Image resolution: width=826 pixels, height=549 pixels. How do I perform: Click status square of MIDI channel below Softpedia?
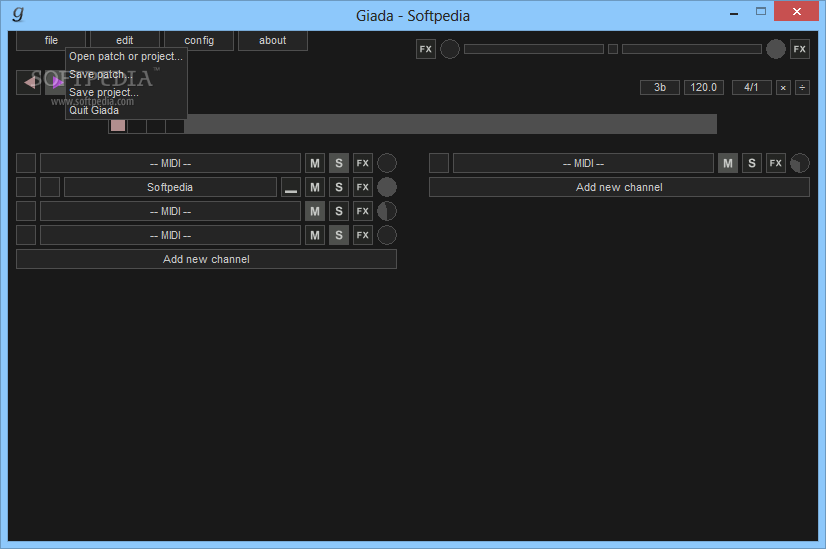[x=26, y=211]
